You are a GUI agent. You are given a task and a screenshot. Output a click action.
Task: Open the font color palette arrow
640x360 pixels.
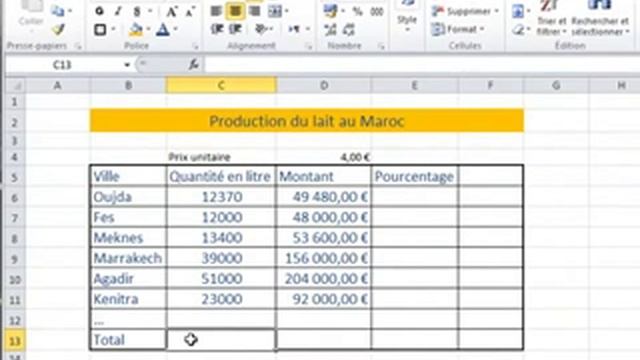[x=176, y=29]
